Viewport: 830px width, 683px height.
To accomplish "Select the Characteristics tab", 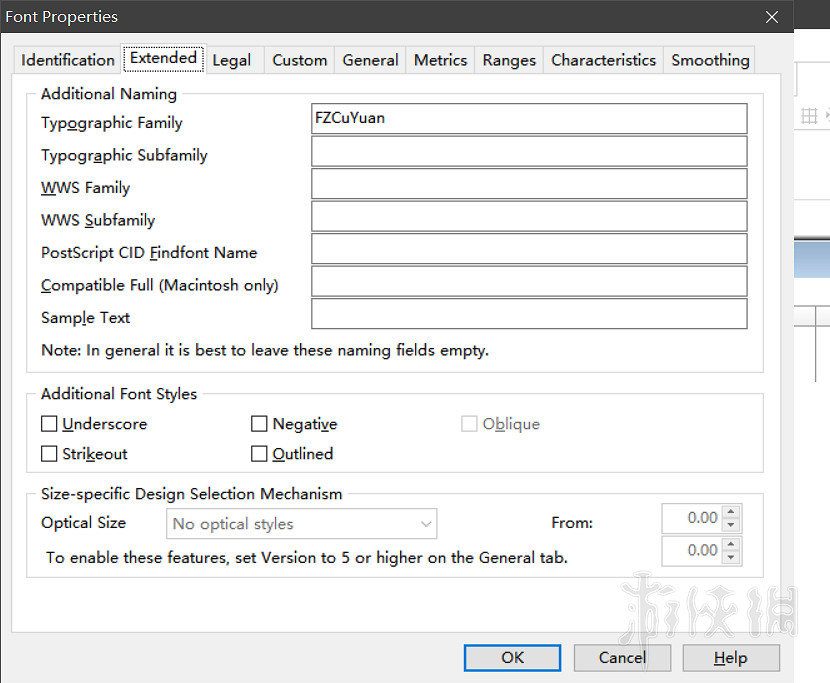I will point(603,60).
